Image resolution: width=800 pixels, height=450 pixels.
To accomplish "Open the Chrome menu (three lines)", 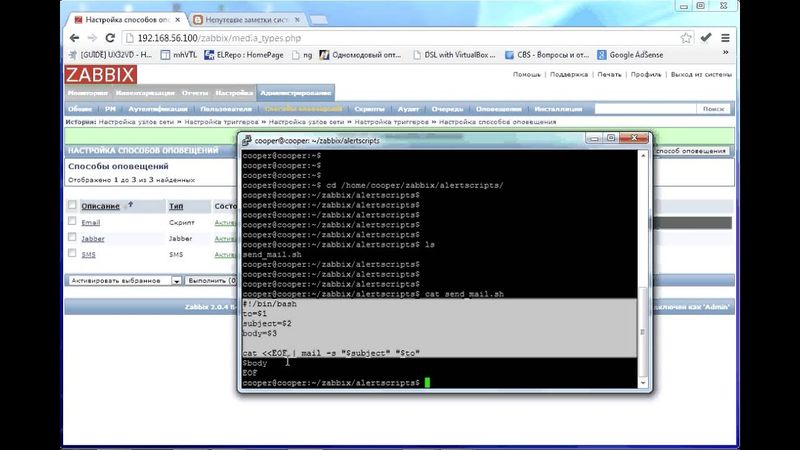I will click(725, 38).
